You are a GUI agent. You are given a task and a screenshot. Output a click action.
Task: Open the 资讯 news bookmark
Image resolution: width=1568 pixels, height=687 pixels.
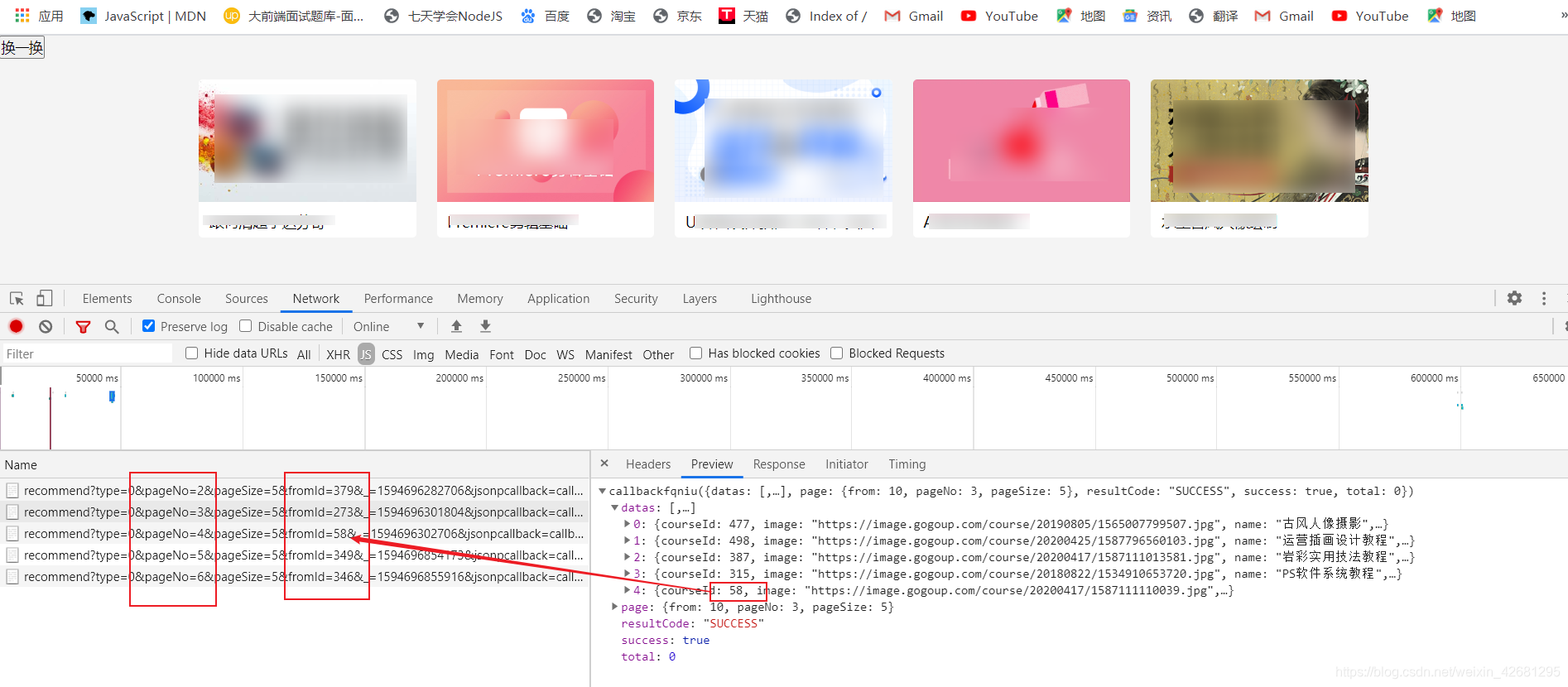coord(1147,16)
